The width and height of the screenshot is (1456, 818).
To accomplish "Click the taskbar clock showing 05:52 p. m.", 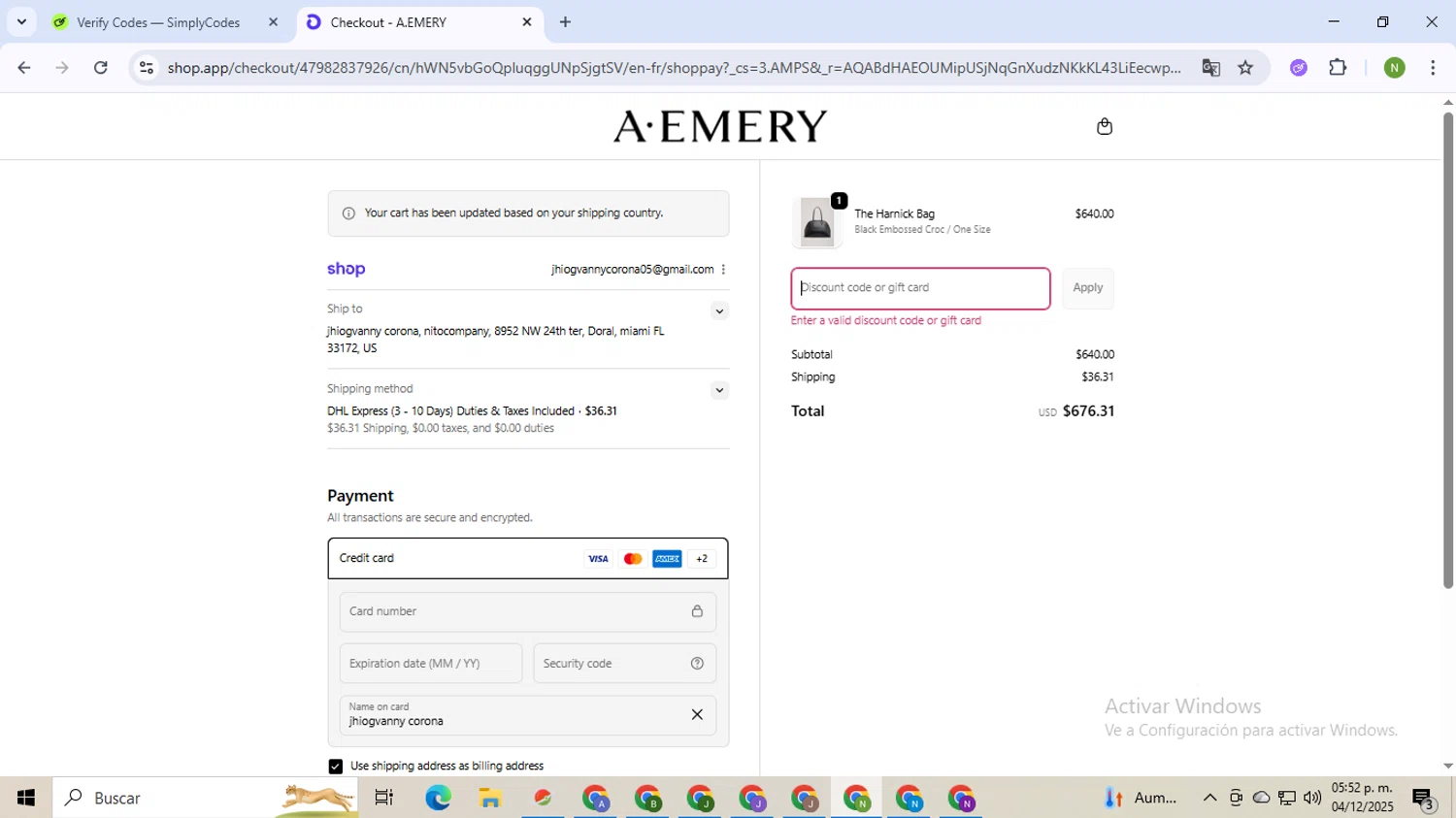I will [x=1362, y=798].
